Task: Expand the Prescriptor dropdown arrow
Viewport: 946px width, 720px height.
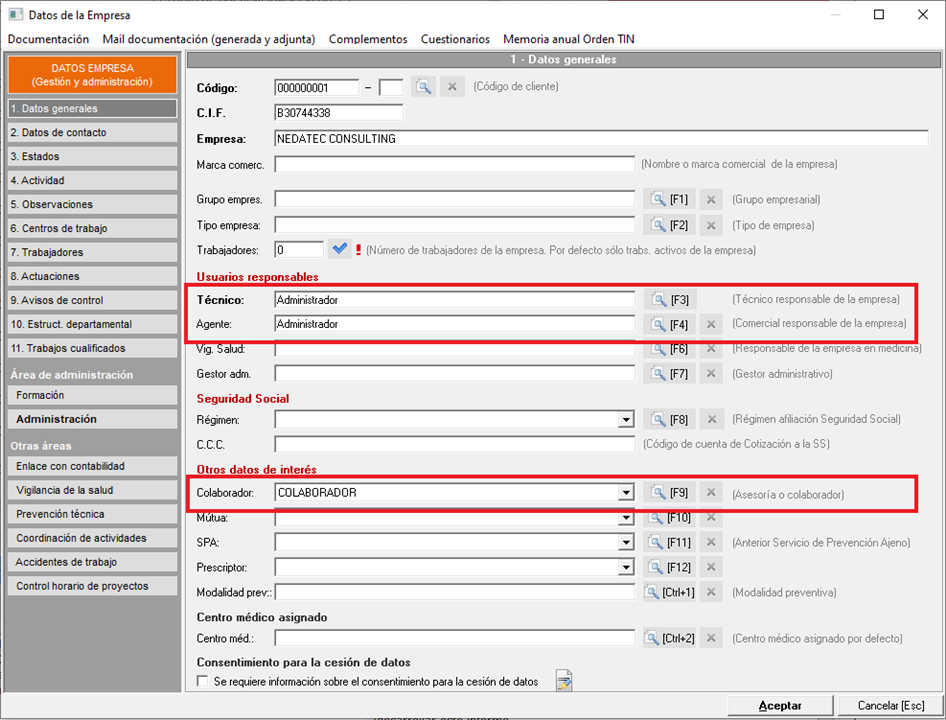Action: click(x=626, y=567)
